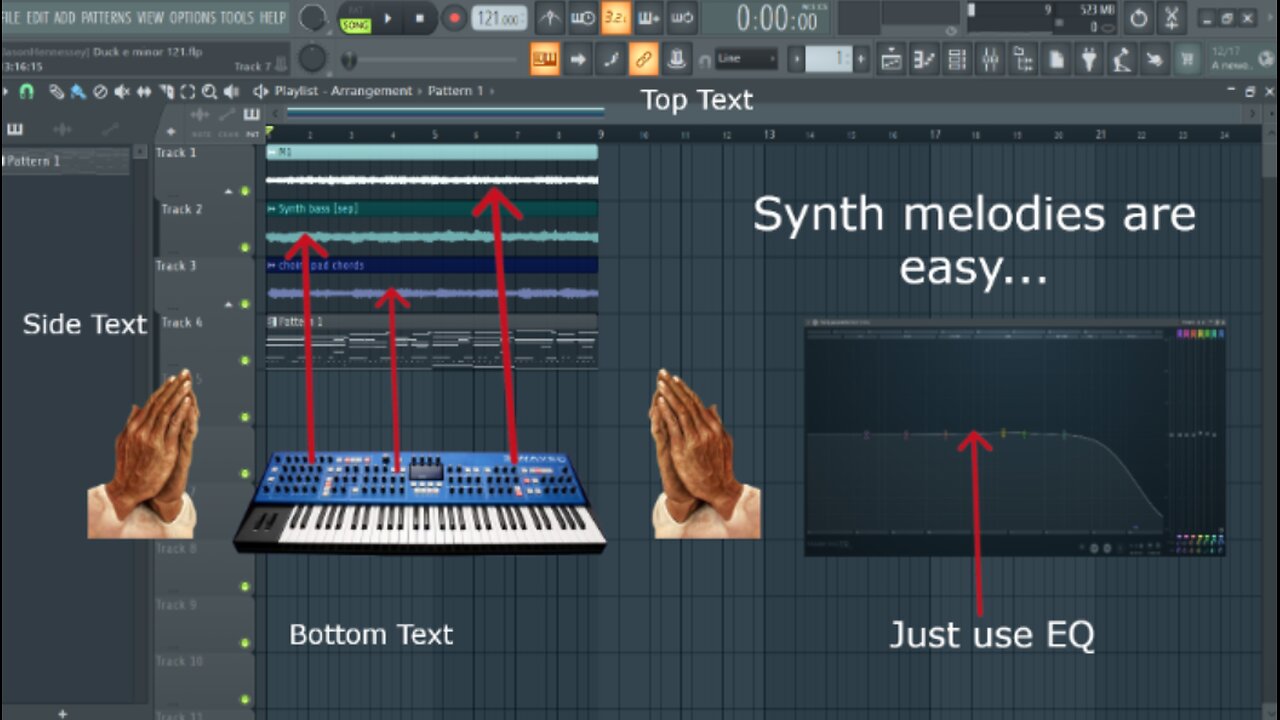
Task: Arm recording with the red record button
Action: [x=455, y=18]
